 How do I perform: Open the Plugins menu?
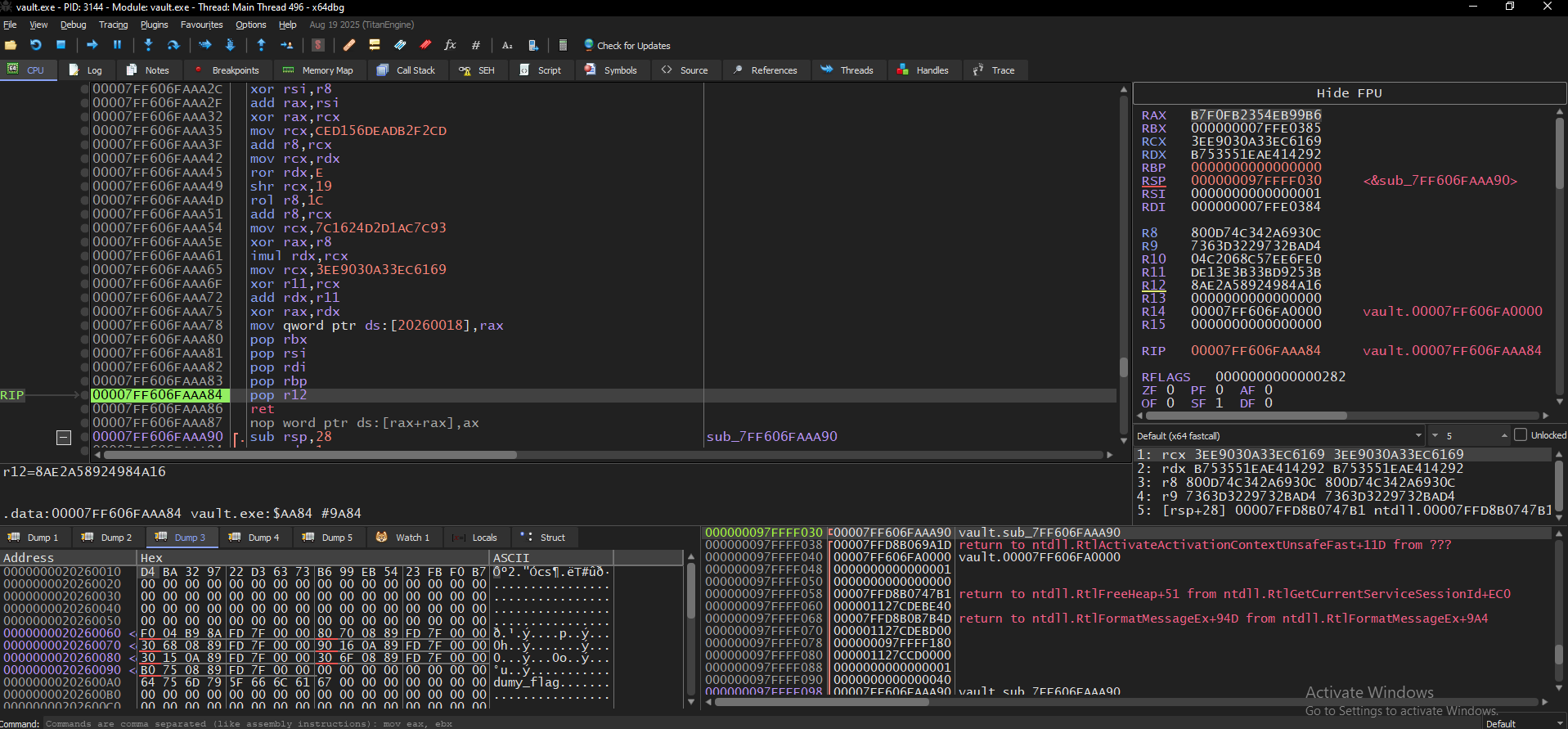pos(154,25)
